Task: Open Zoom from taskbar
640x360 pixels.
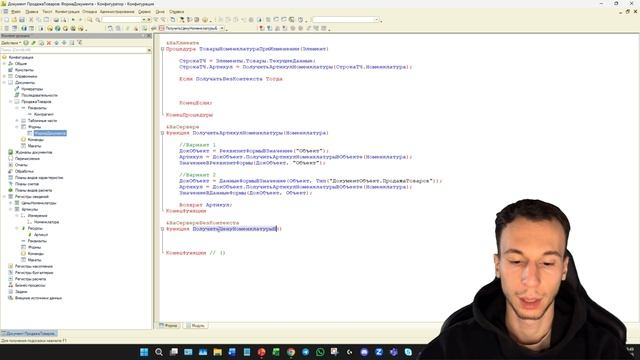Action: pyautogui.click(x=379, y=352)
